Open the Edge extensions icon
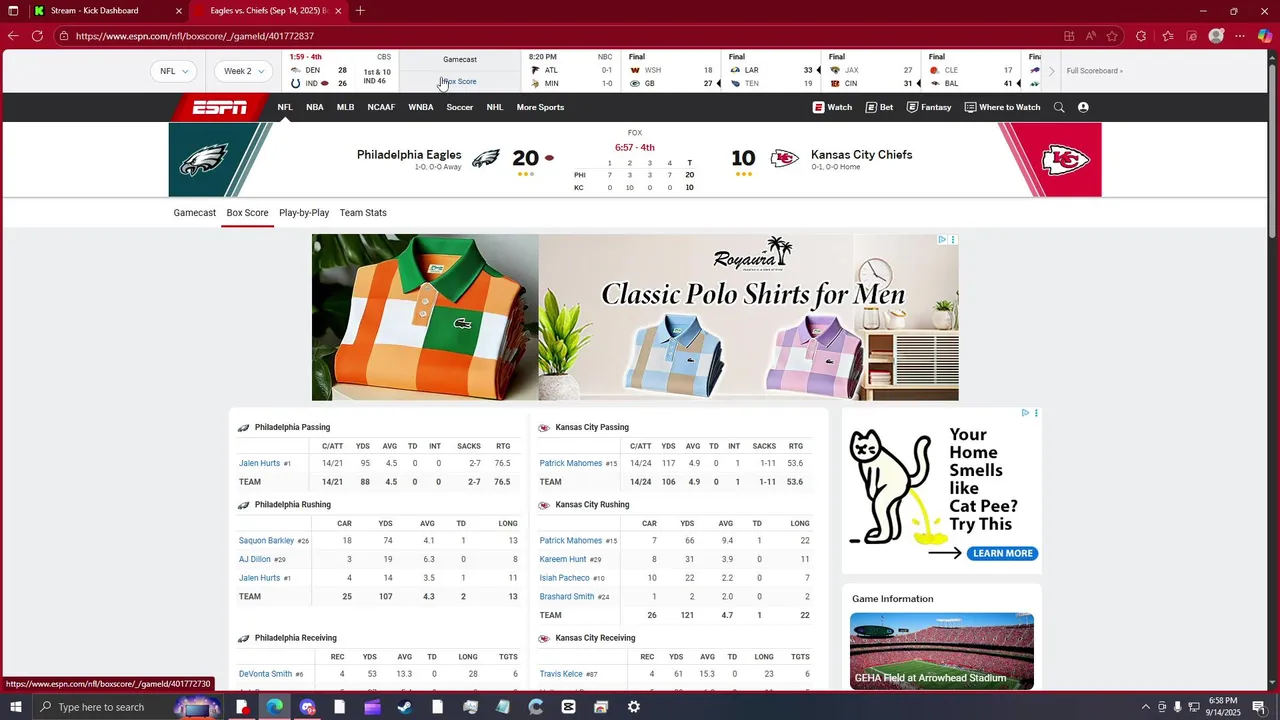The image size is (1280, 720). (1141, 36)
